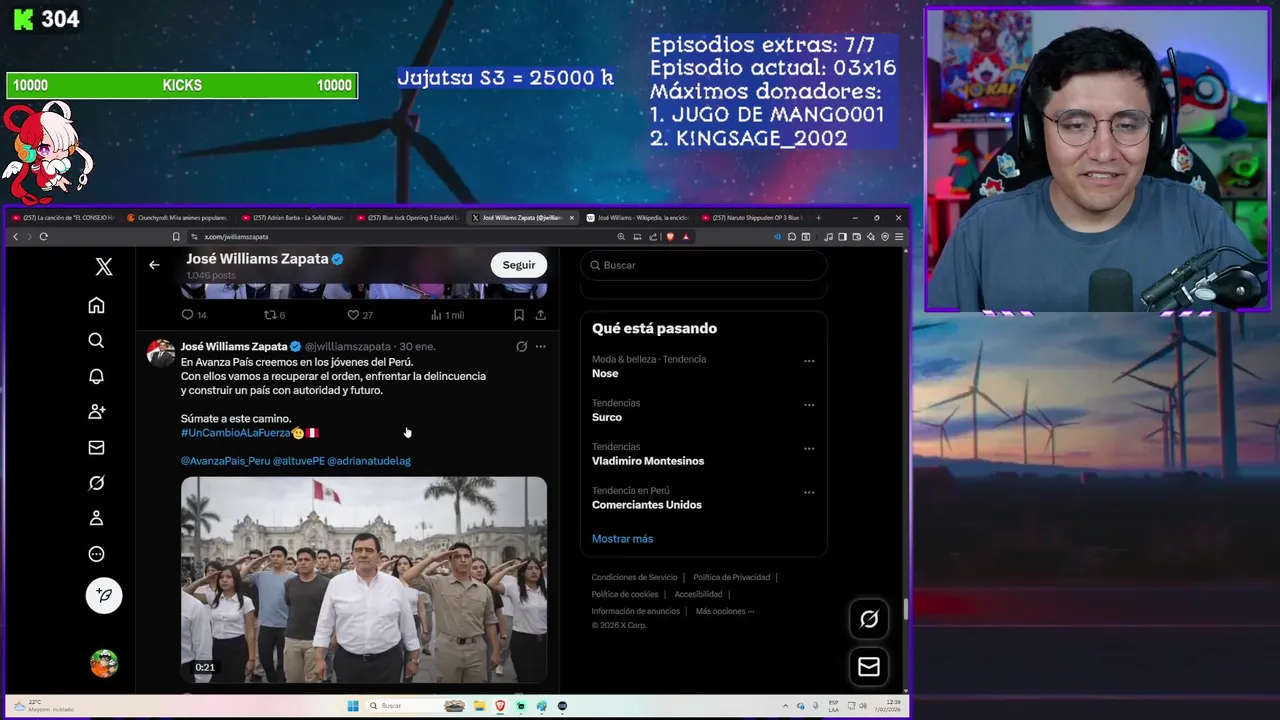Follow José Williams Zapata with Seguir
Viewport: 1280px width, 720px height.
click(519, 265)
